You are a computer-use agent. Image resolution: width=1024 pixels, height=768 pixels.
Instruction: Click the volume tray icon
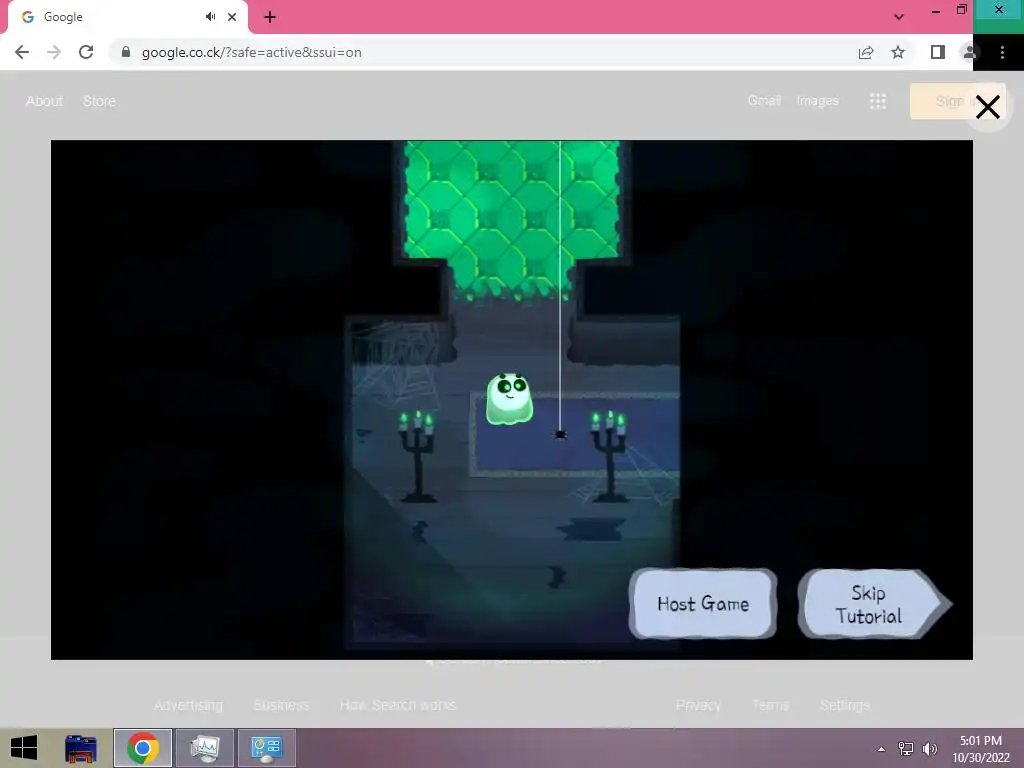point(929,748)
